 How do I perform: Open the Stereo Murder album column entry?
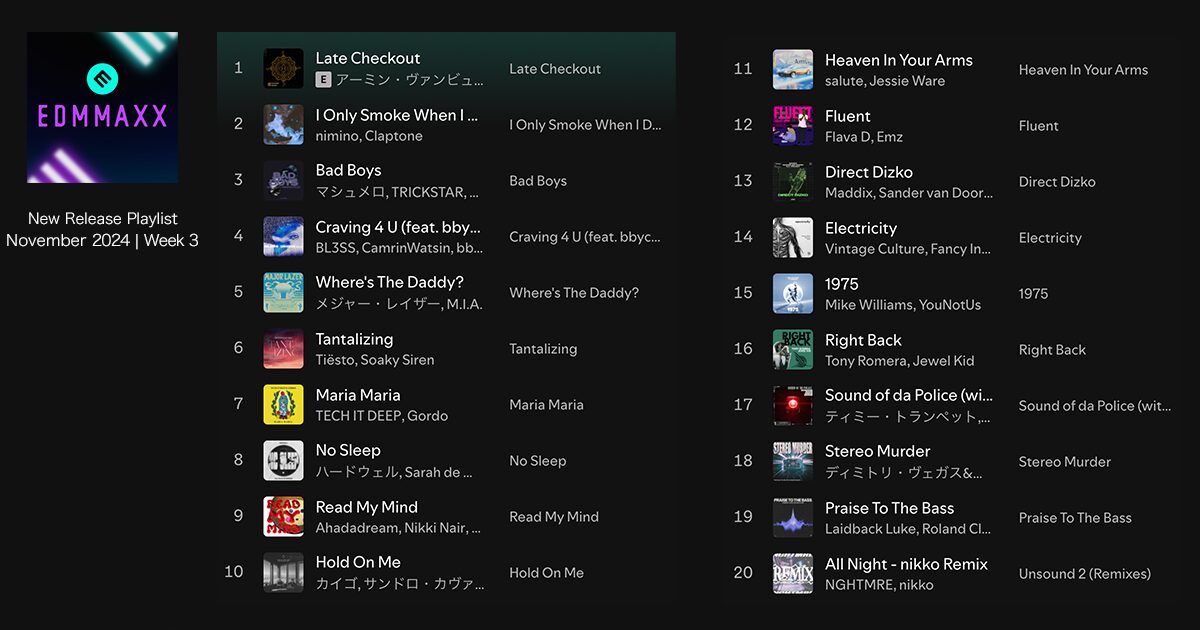pyautogui.click(x=1065, y=462)
